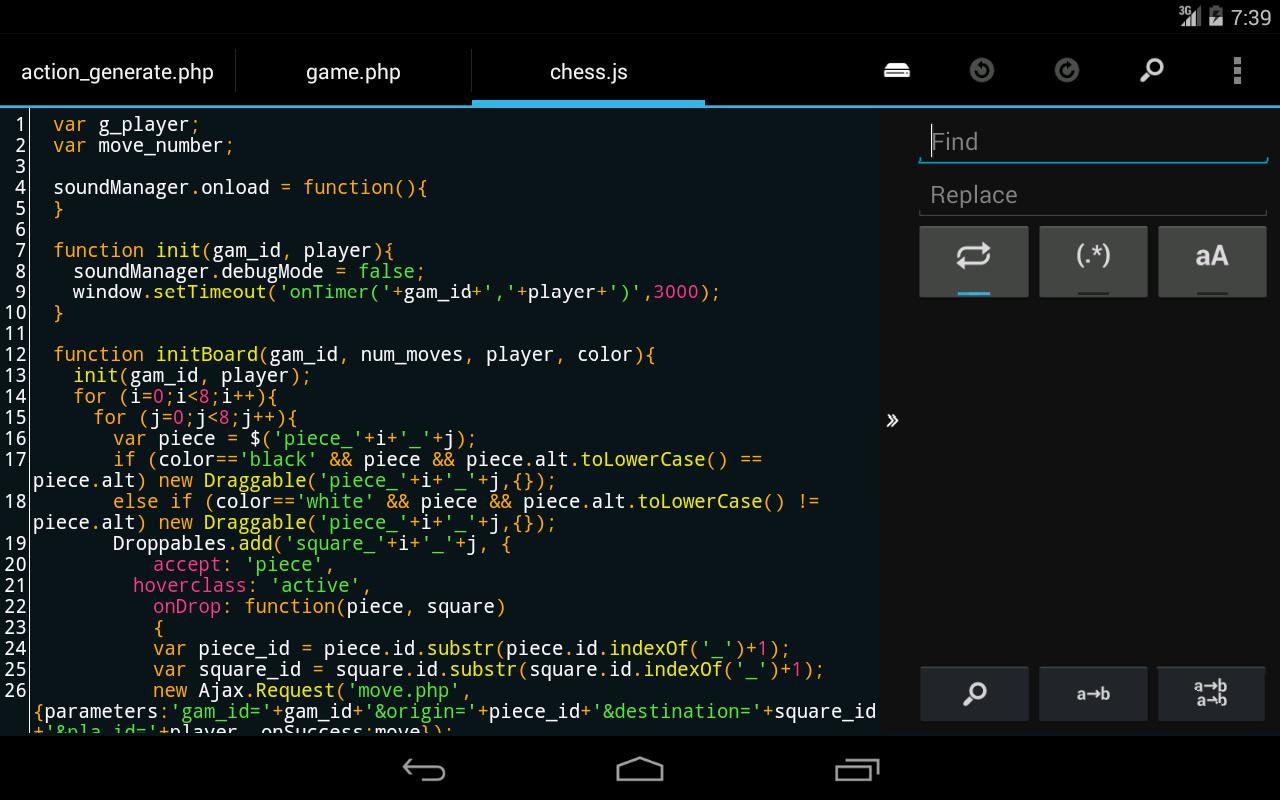Open the overflow menu
1280x800 pixels.
point(1237,70)
